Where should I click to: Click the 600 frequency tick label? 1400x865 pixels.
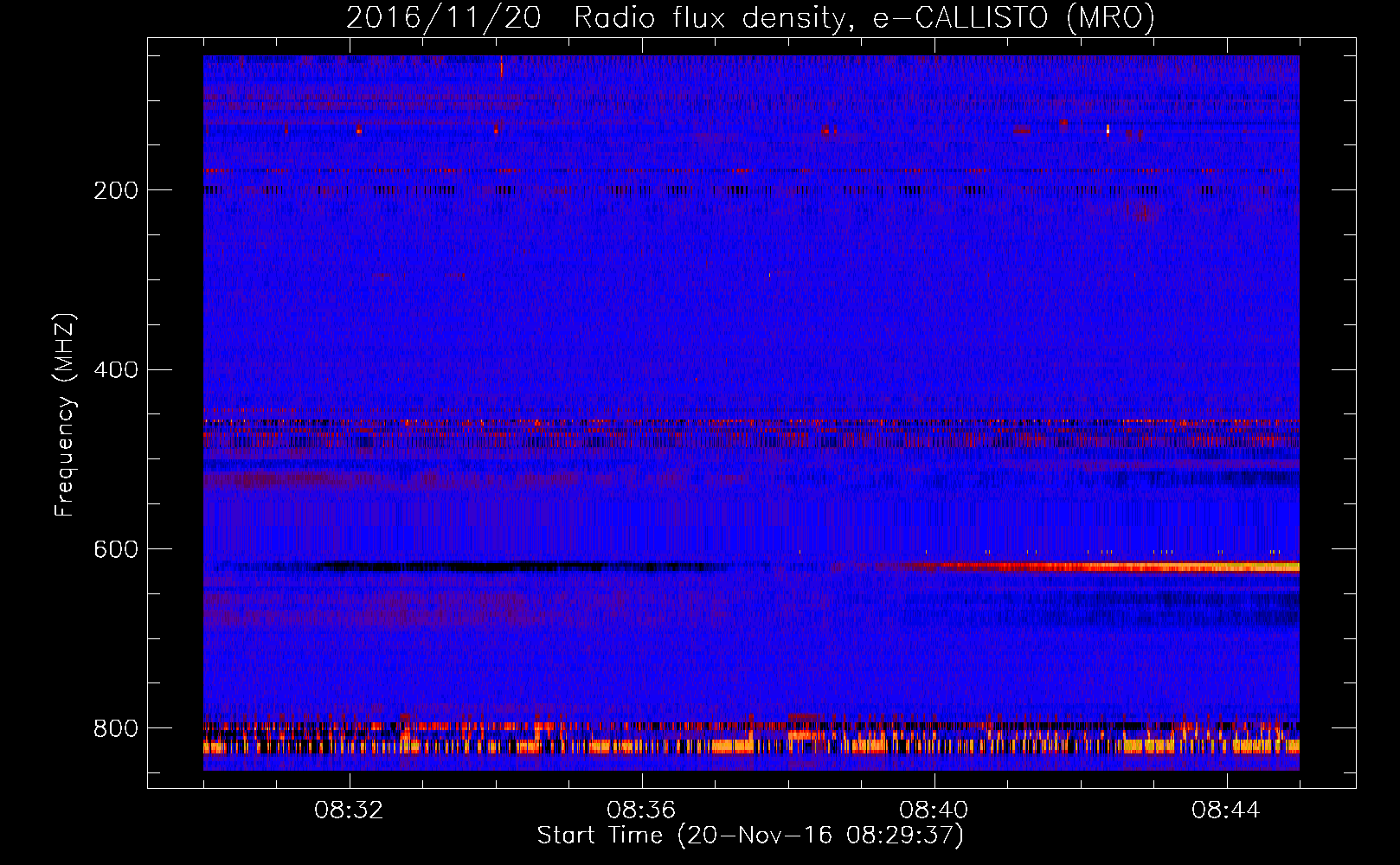point(116,549)
